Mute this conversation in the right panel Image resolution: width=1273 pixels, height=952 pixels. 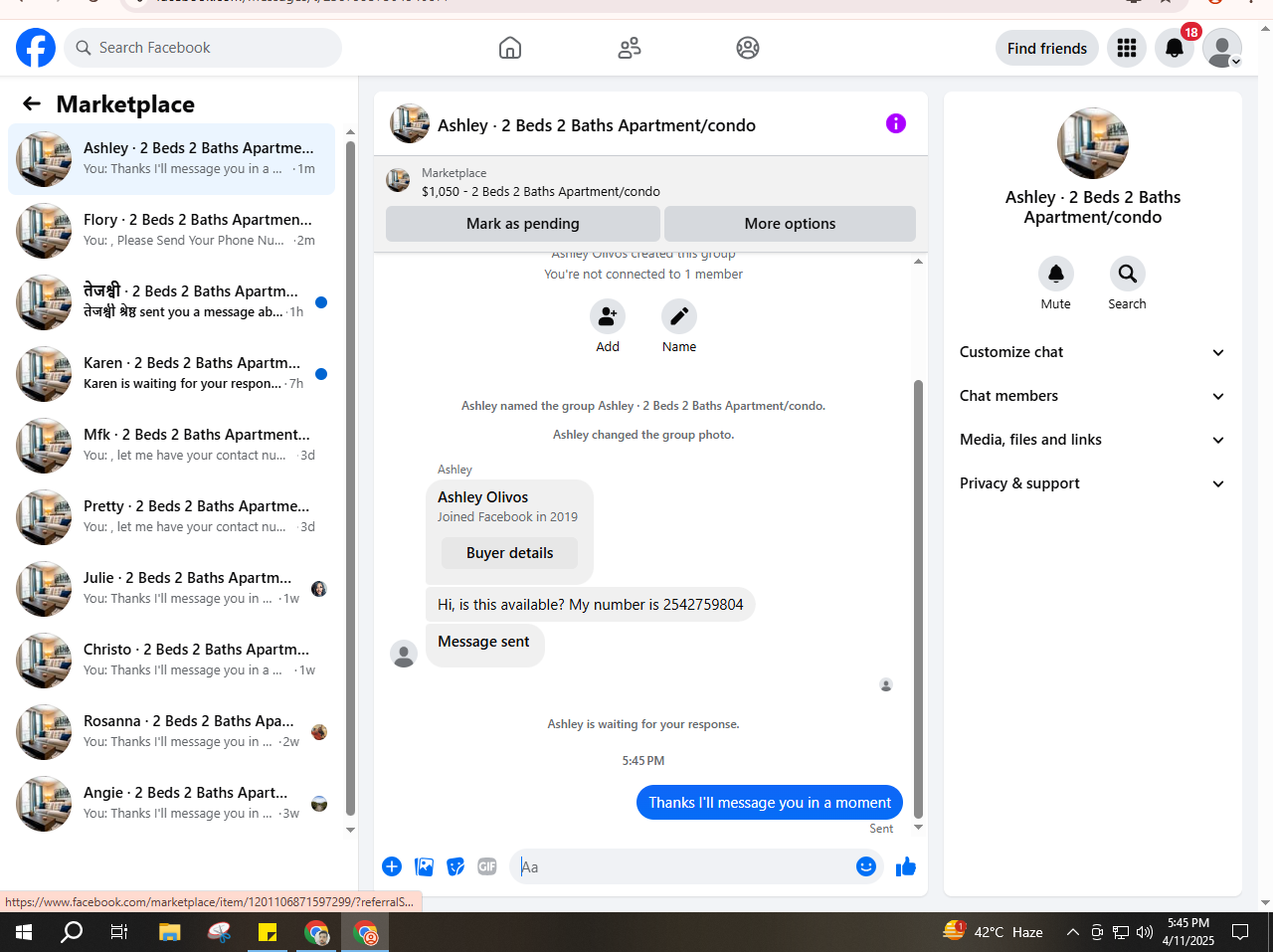[x=1056, y=274]
